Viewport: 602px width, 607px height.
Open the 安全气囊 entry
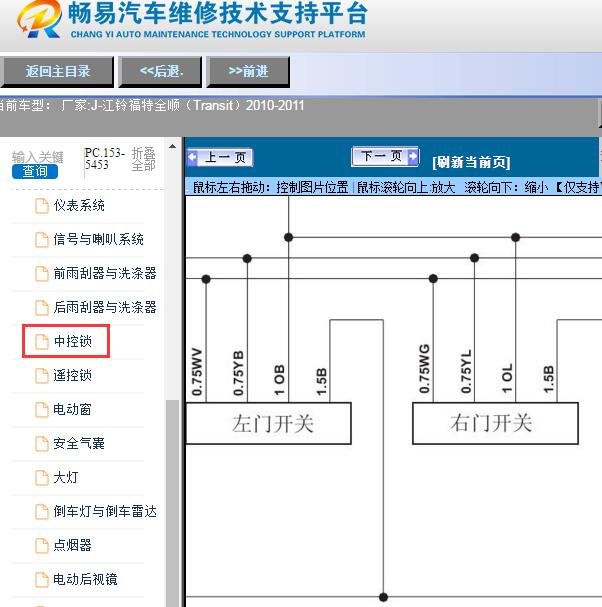pos(79,444)
